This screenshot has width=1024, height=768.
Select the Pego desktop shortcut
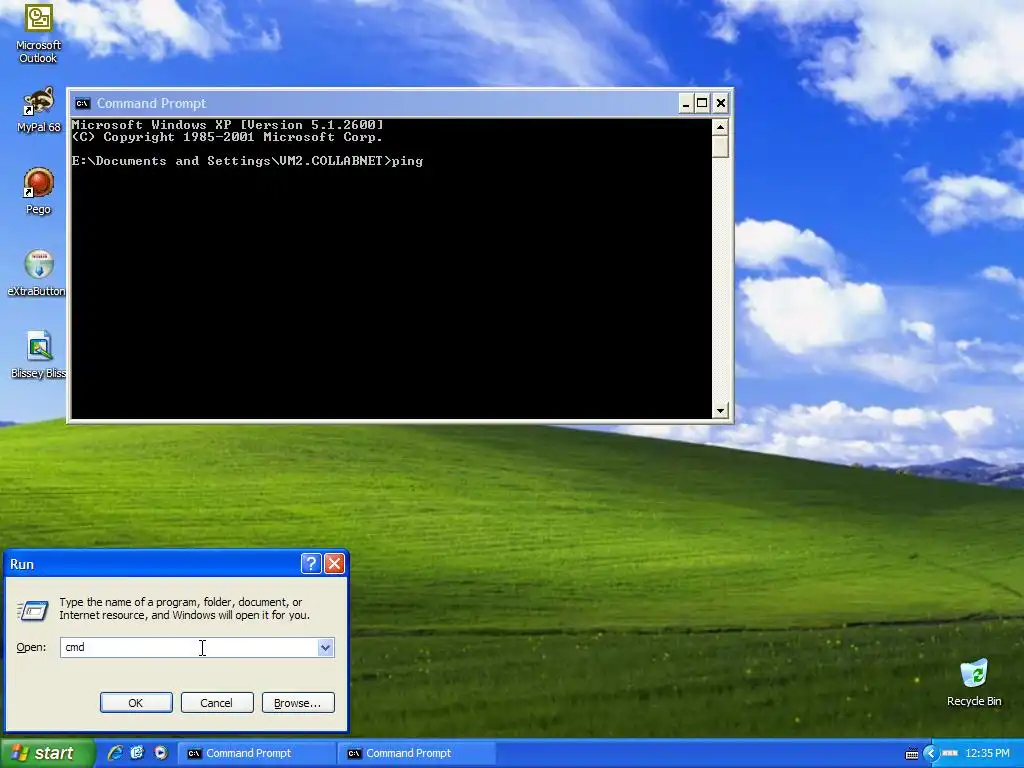(39, 191)
